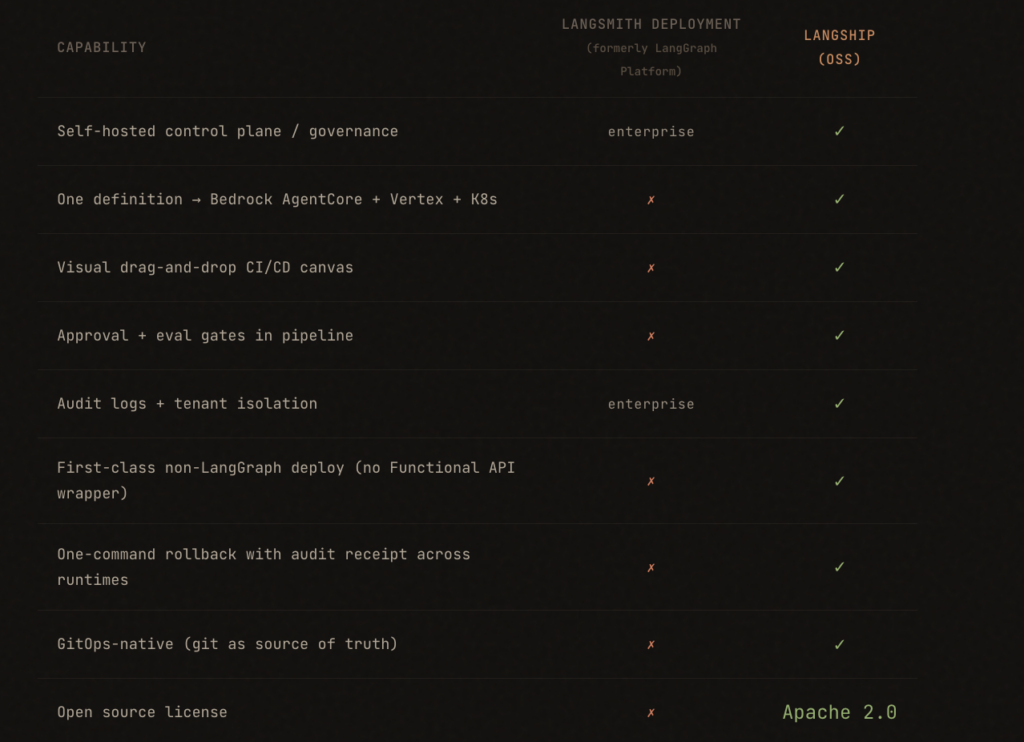
Task: Select 'Audit logs + tenant isolation' text
Action: [187, 404]
